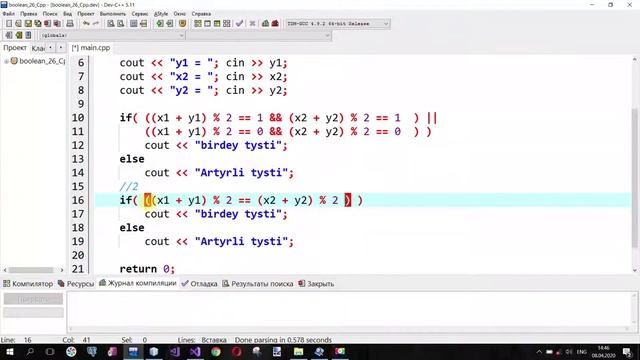Expand the boolean_26_Cpp project tree node
Viewport: 640px width, 360px height.
(6, 61)
